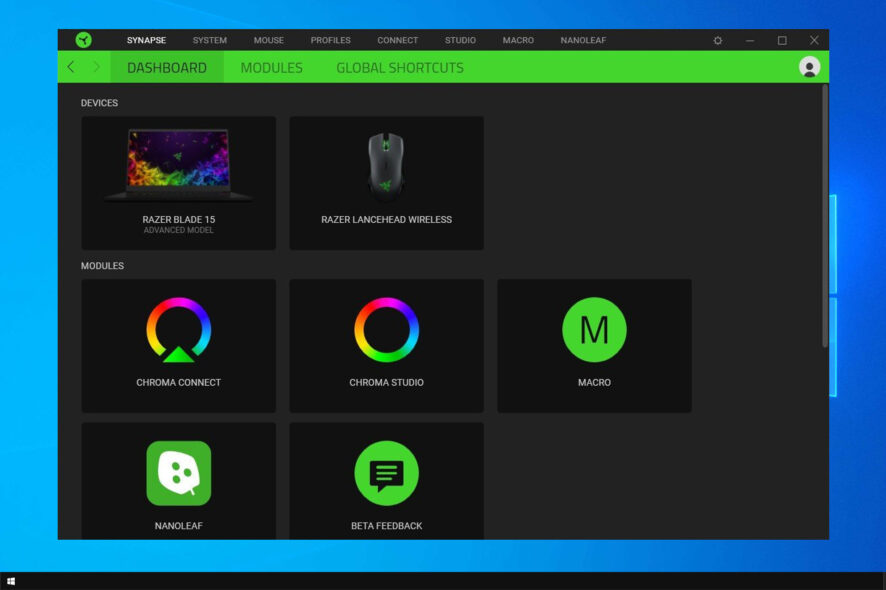Image resolution: width=886 pixels, height=590 pixels.
Task: Click the Chroma Connect label
Action: (179, 383)
